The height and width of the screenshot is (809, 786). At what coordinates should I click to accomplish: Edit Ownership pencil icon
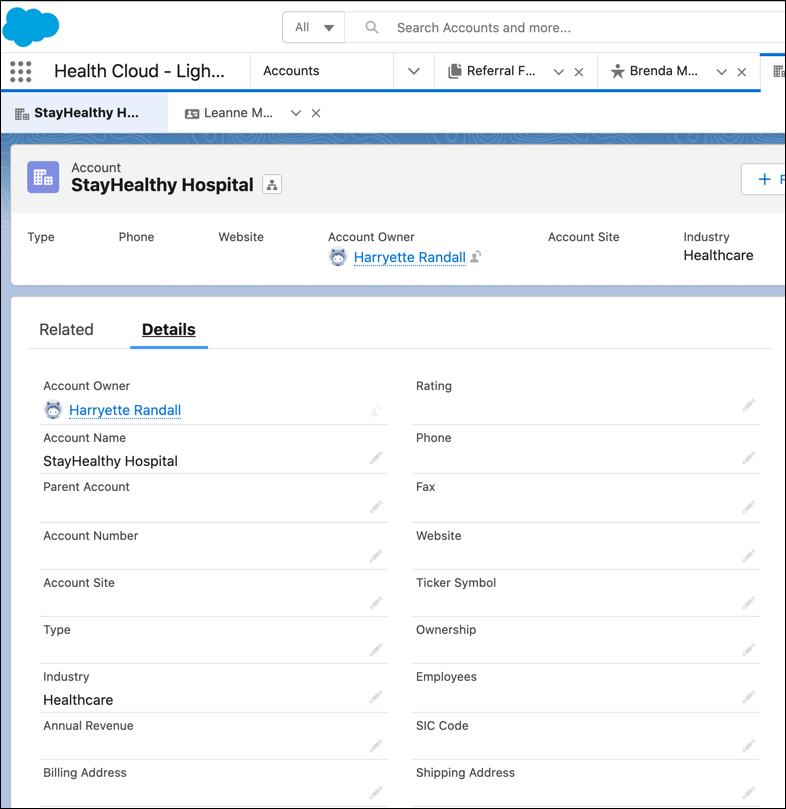(x=749, y=650)
